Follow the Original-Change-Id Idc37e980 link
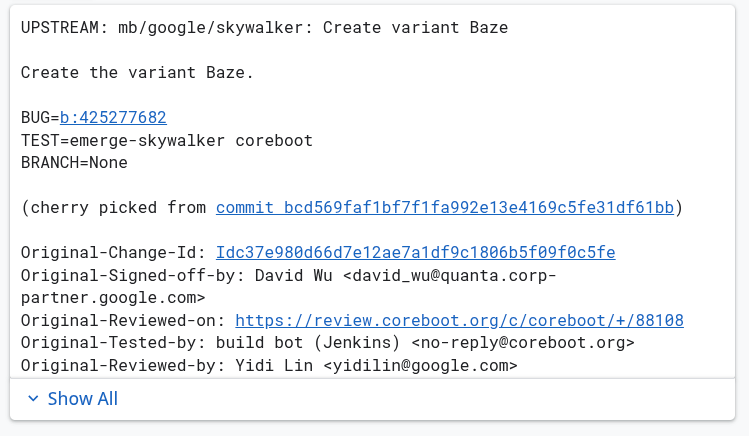The width and height of the screenshot is (749, 436). 416,253
